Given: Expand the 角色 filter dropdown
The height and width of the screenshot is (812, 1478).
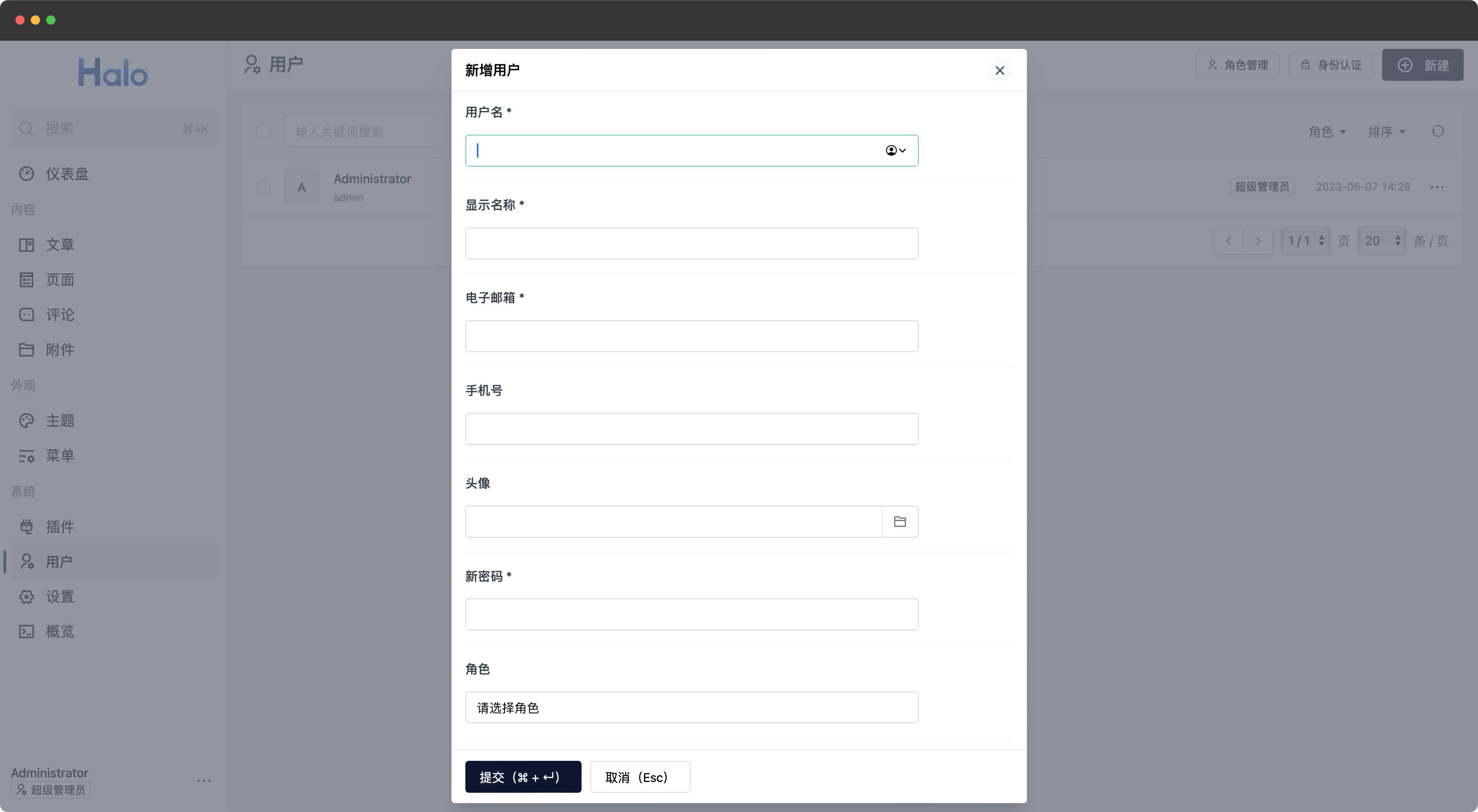Looking at the screenshot, I should (x=1326, y=132).
